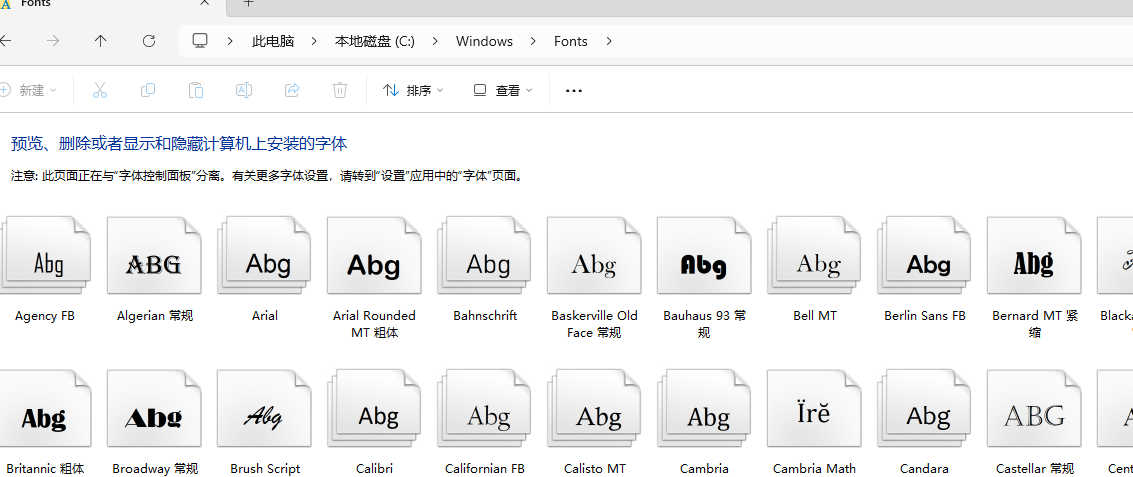This screenshot has width=1133, height=477.
Task: Select Baskerville Old Face font icon
Action: point(594,257)
